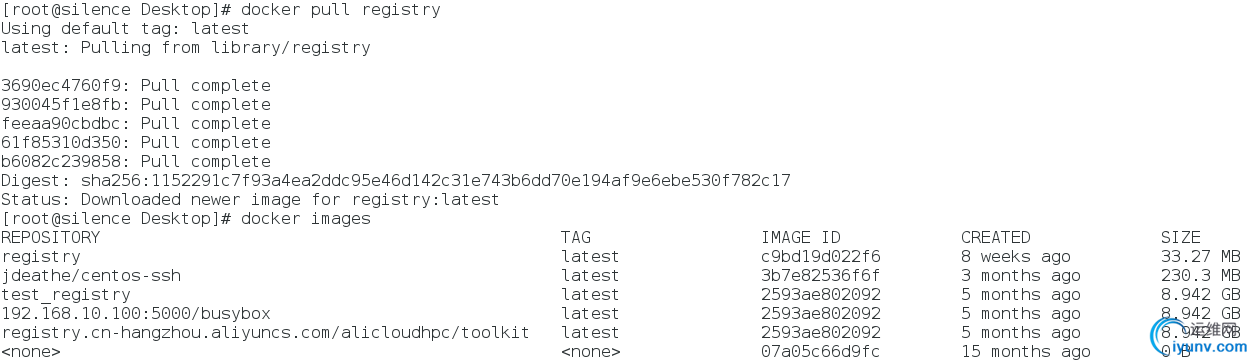The width and height of the screenshot is (1253, 363).
Task: Select the SIZE column header
Action: (x=1181, y=238)
